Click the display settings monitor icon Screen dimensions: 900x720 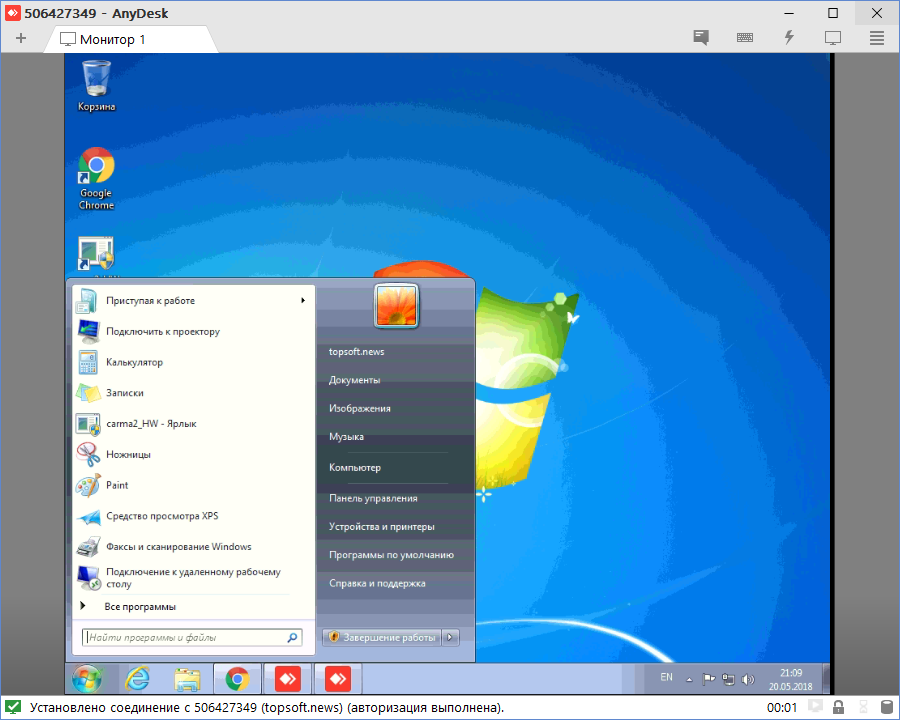pos(832,38)
